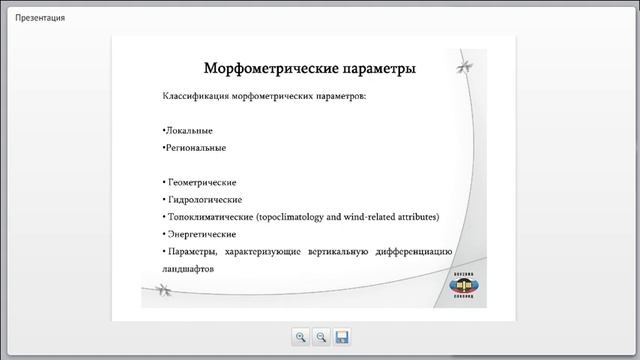Click the slide image in the viewer
The image size is (640, 360).
coord(313,178)
